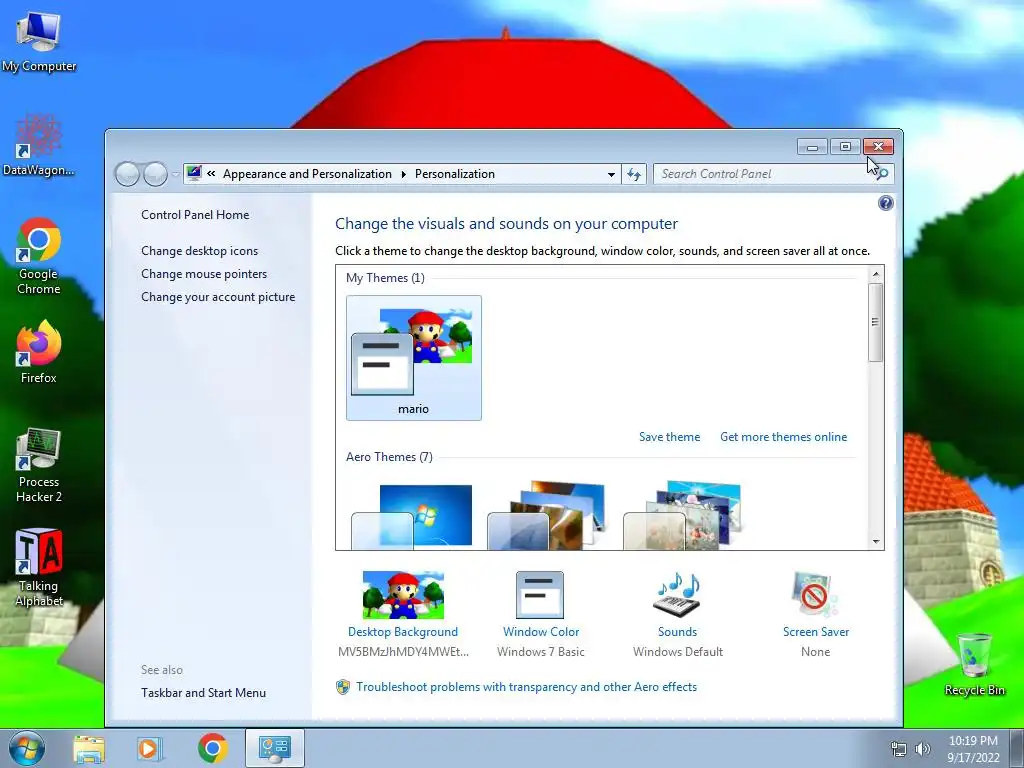
Task: Go to Control Panel Home
Action: tap(195, 215)
